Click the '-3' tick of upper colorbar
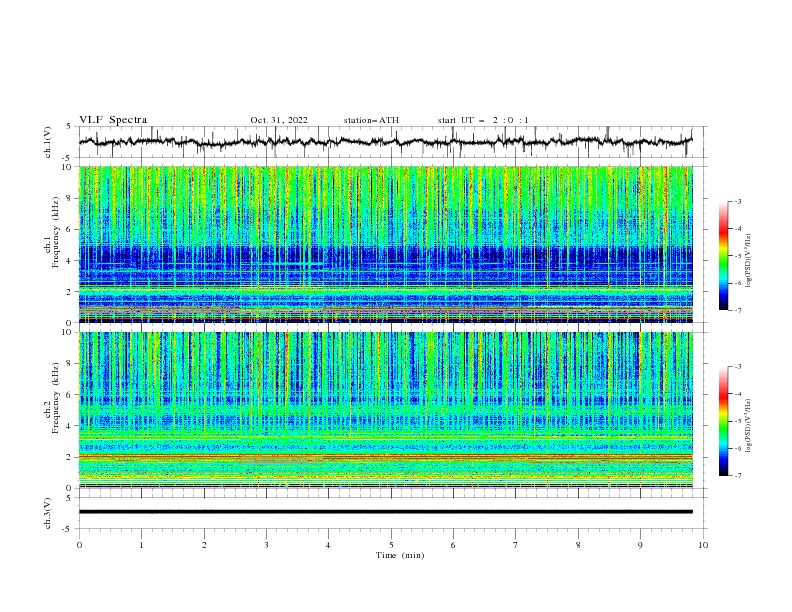 click(x=737, y=201)
